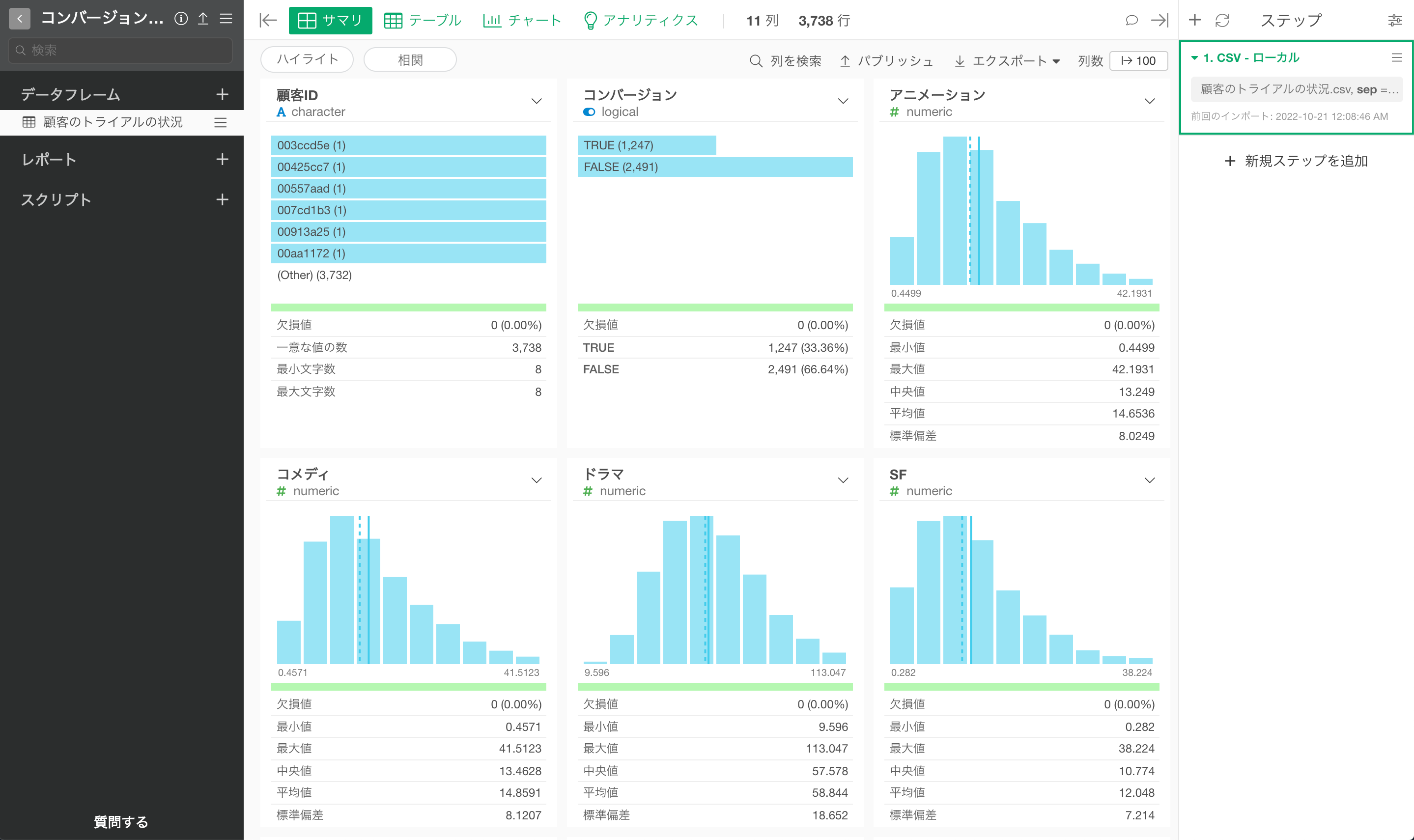
Task: Select the 007cd1b3 (1) value bar
Action: coord(408,210)
